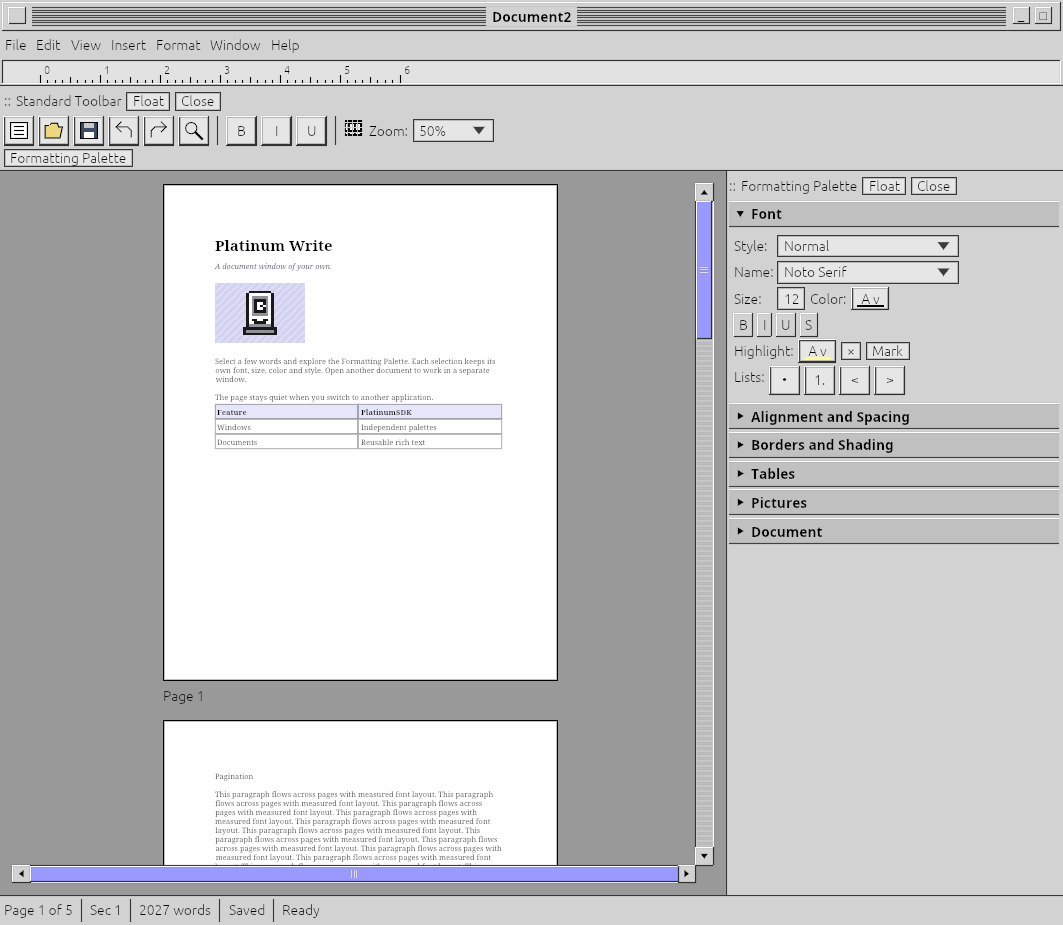Open the Insert menu

pyautogui.click(x=128, y=45)
